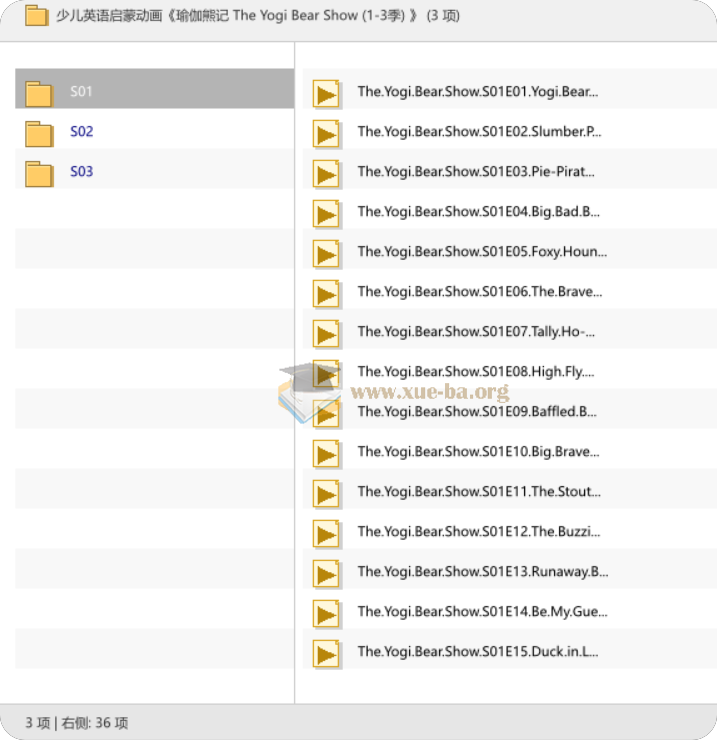This screenshot has height=740, width=717.
Task: Select file name The.Yogi.Bear.Show.S01E01.Yogi.Bear...
Action: (x=478, y=92)
